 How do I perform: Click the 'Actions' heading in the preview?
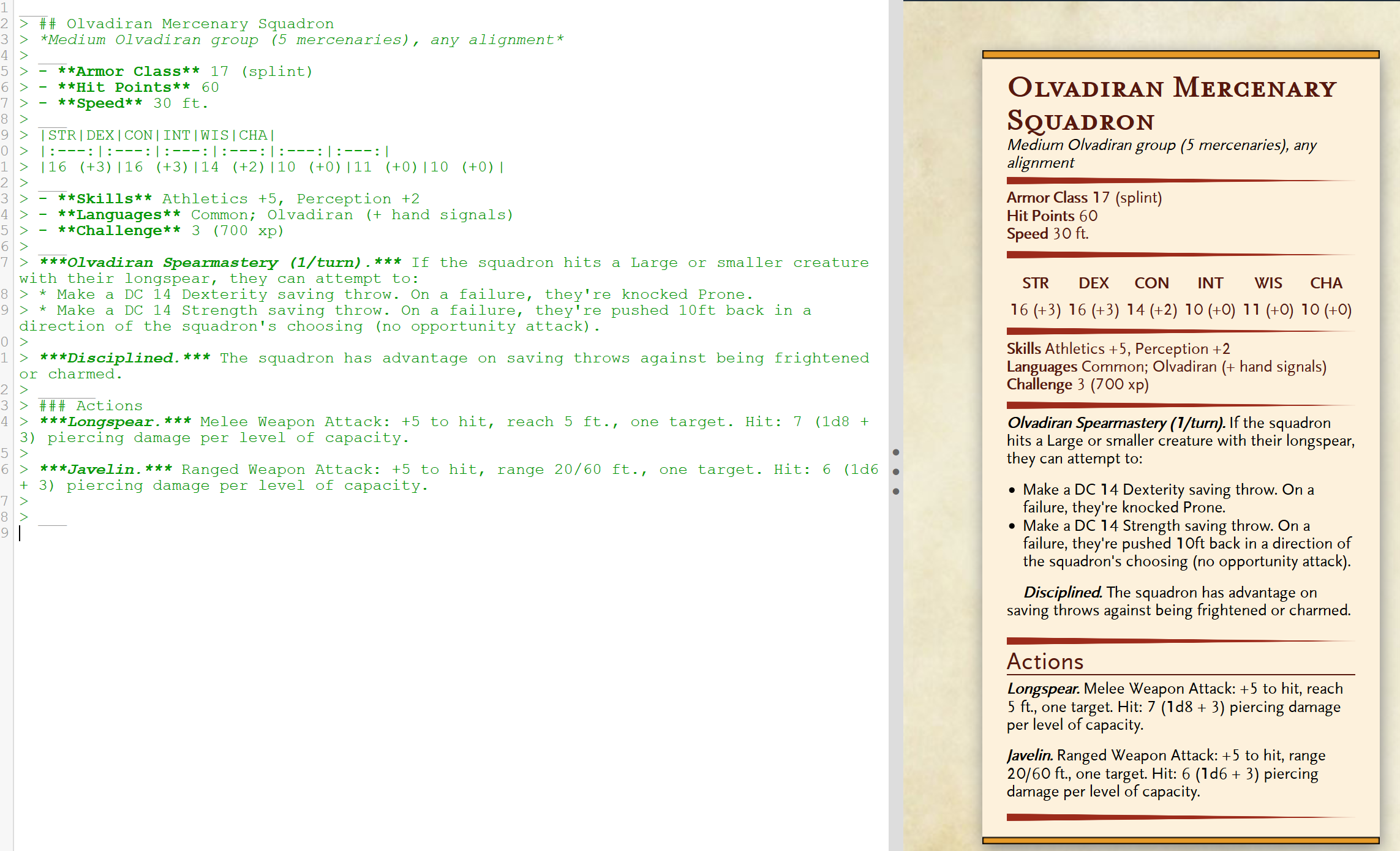tap(1045, 662)
